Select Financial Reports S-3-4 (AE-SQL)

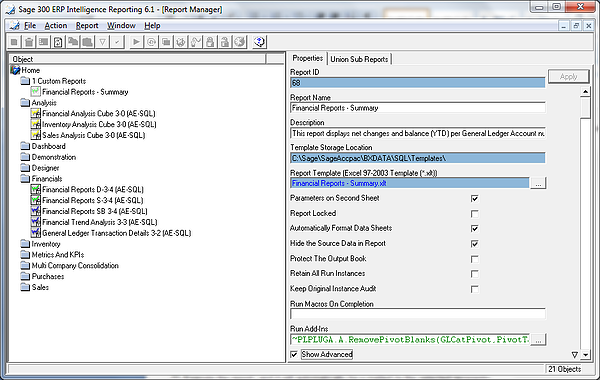click(93, 201)
